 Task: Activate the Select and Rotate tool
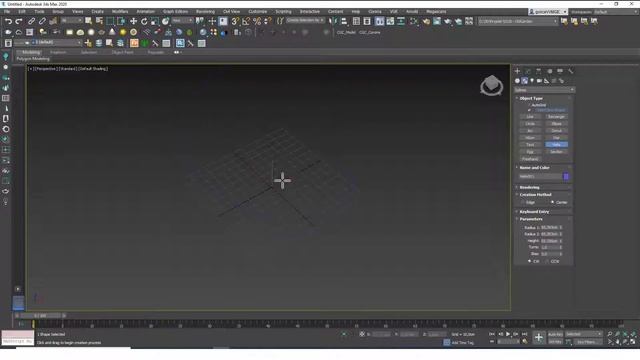tap(144, 21)
